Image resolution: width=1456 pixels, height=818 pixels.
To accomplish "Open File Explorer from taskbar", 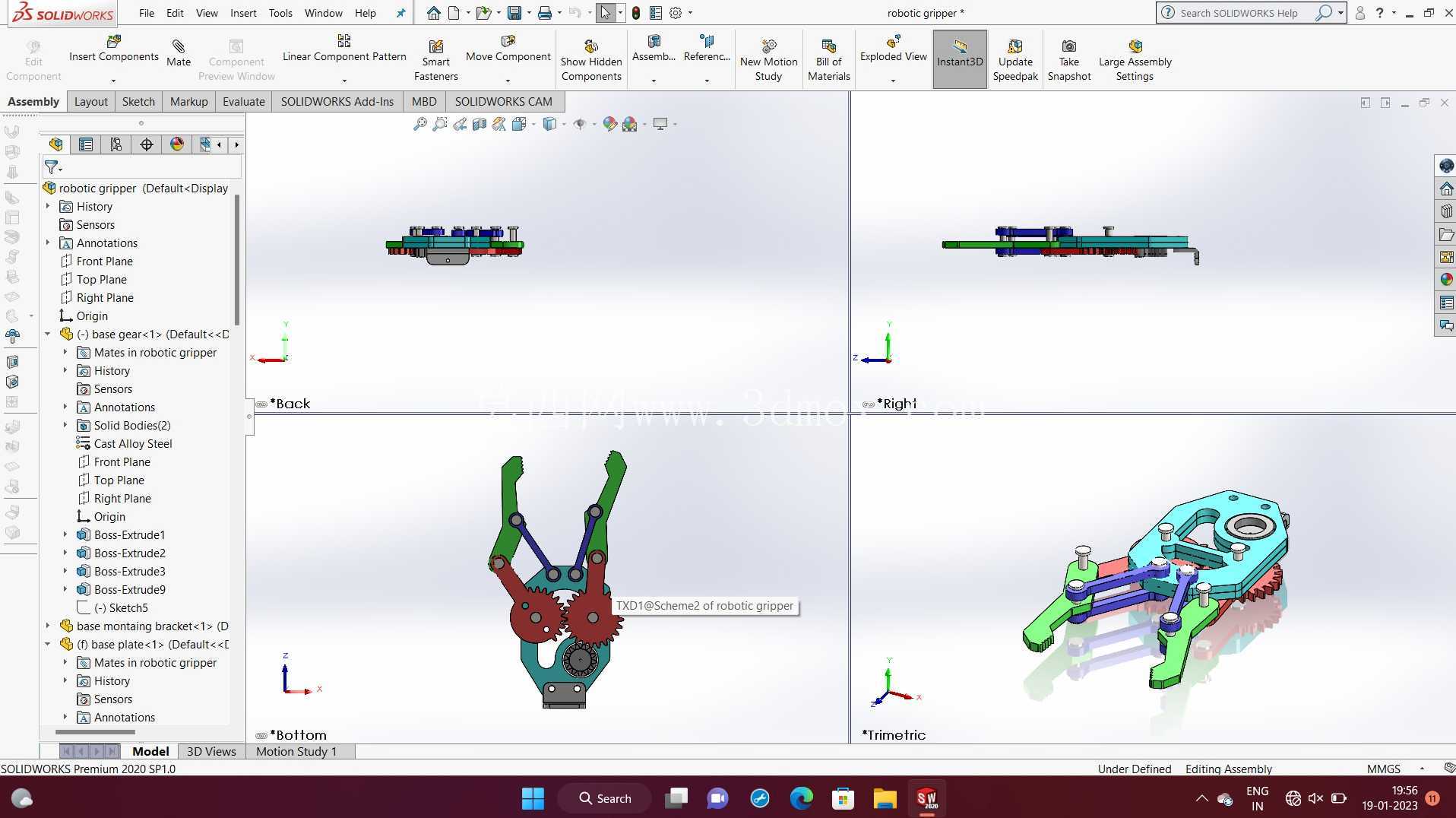I will [x=885, y=798].
